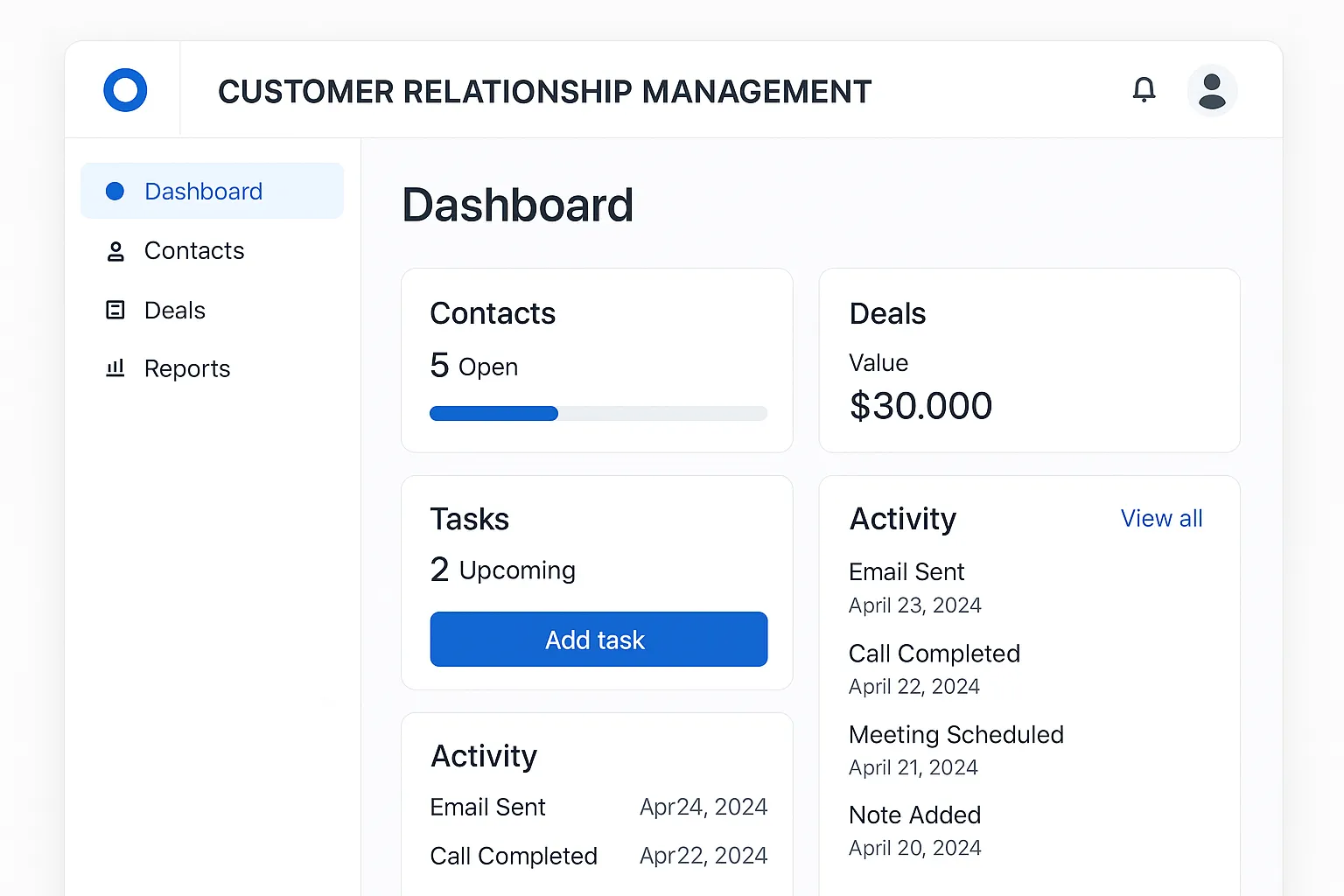
Task: Click the blue dot icon next to Dashboard
Action: (x=115, y=191)
